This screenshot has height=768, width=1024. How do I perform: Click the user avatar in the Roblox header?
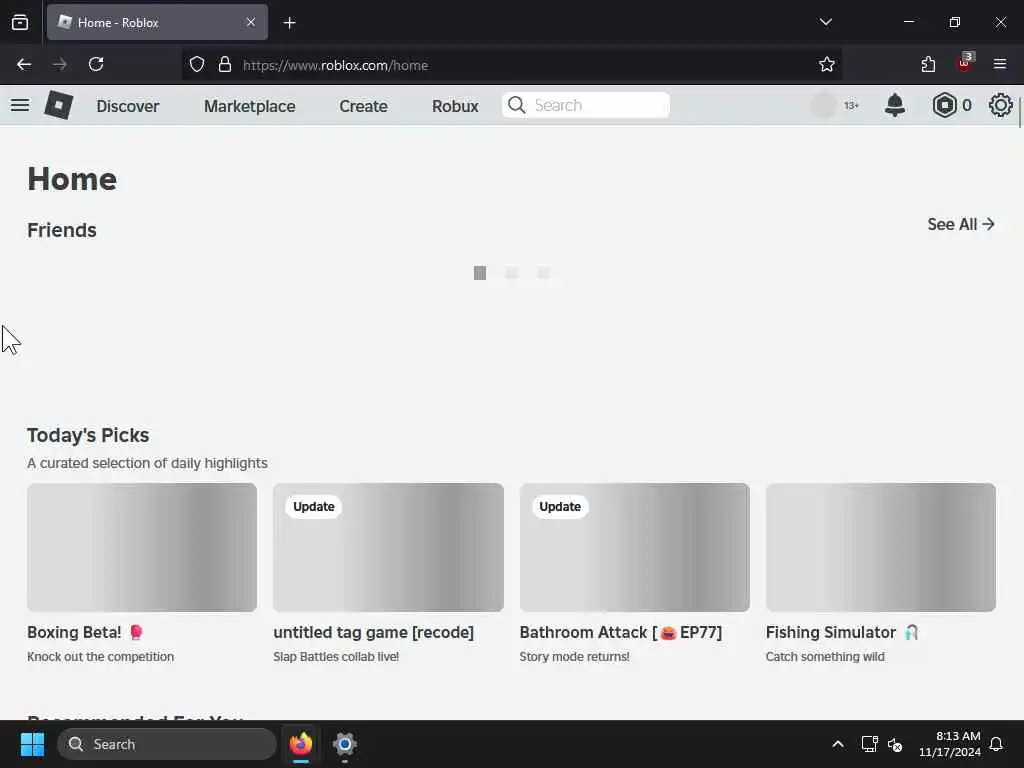pos(824,105)
